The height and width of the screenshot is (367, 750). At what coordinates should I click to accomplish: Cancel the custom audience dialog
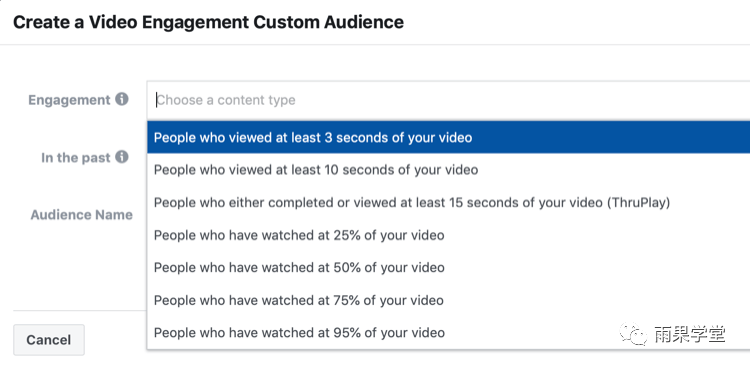pos(49,340)
